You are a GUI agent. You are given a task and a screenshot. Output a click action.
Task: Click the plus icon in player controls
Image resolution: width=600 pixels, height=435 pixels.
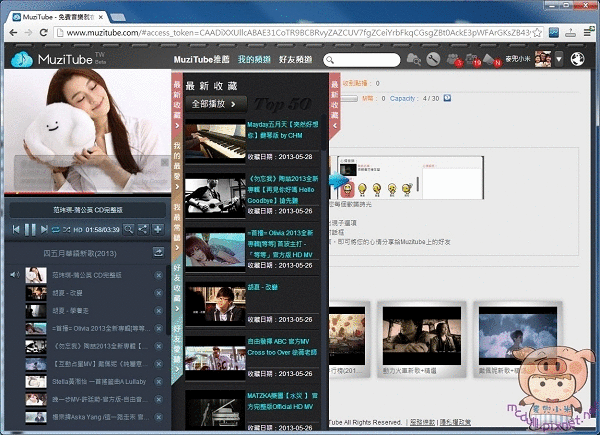tap(158, 230)
